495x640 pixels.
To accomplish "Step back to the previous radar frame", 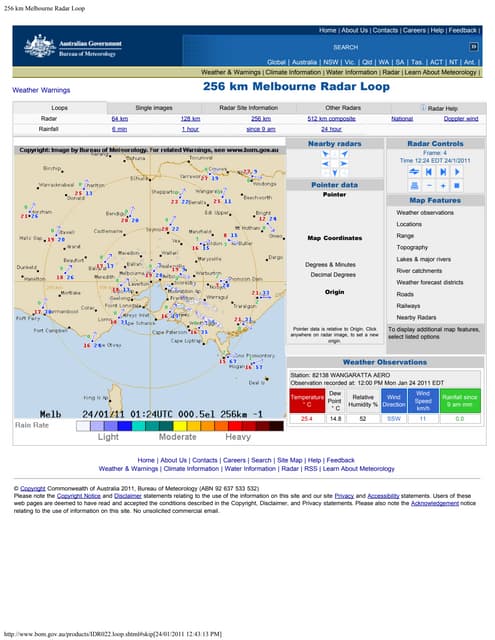I will click(428, 172).
